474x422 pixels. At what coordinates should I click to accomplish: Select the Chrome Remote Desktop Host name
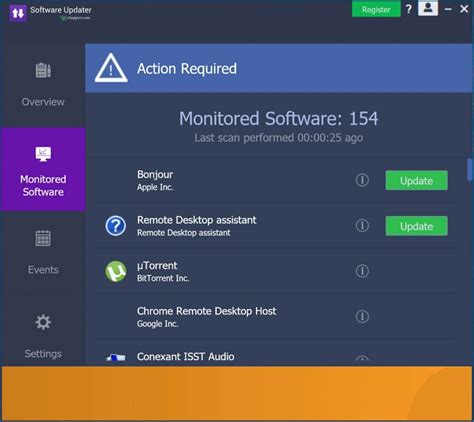[x=206, y=311]
